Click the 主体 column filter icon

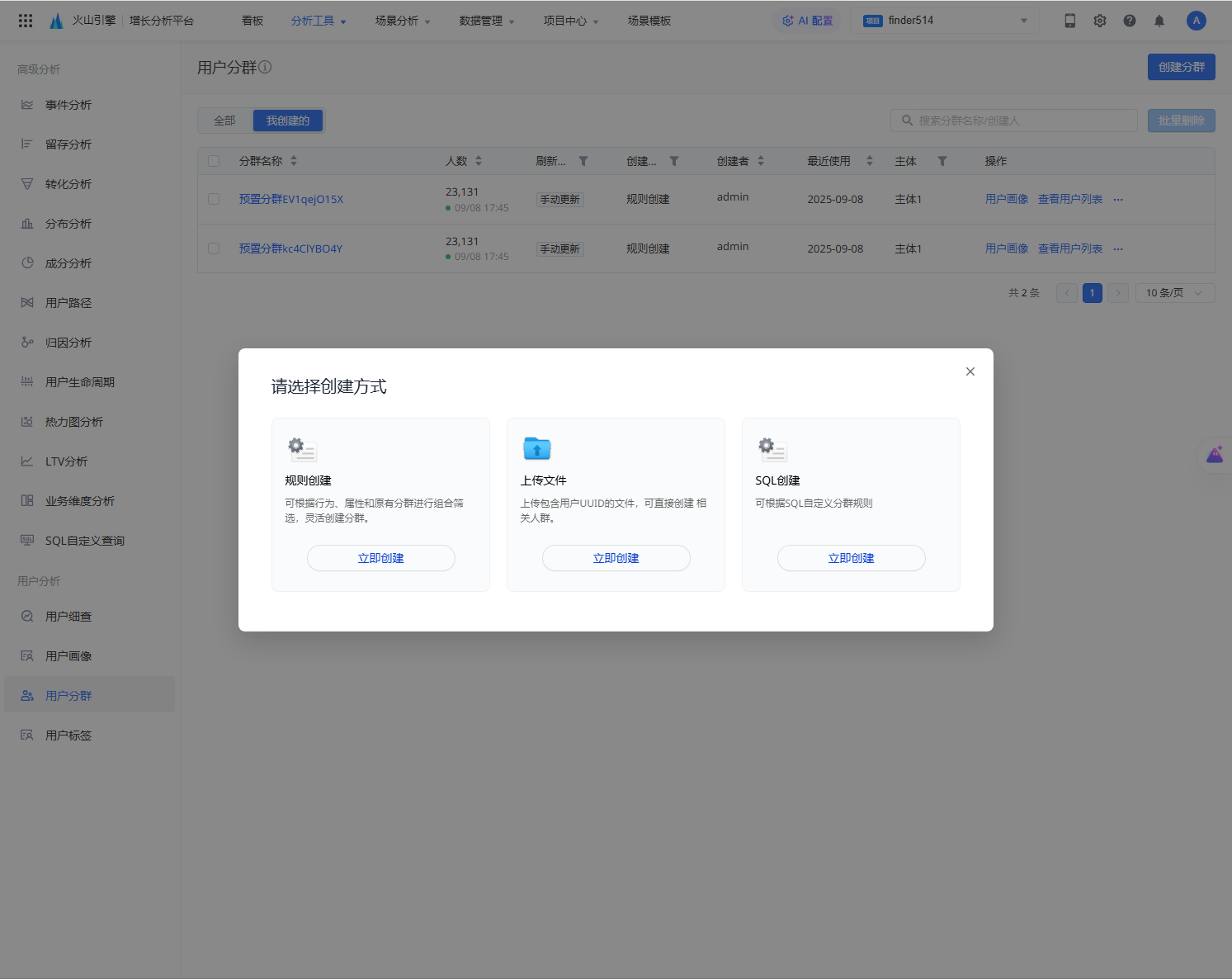tap(942, 161)
